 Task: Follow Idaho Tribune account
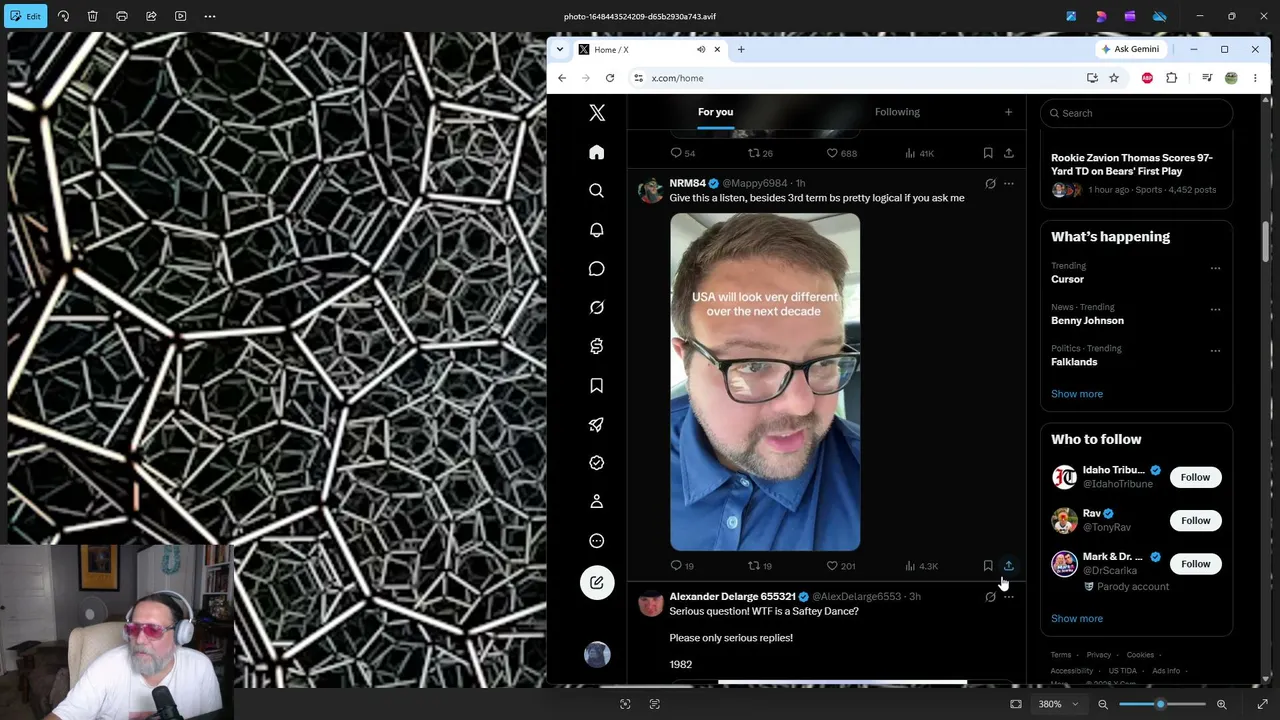point(1195,477)
